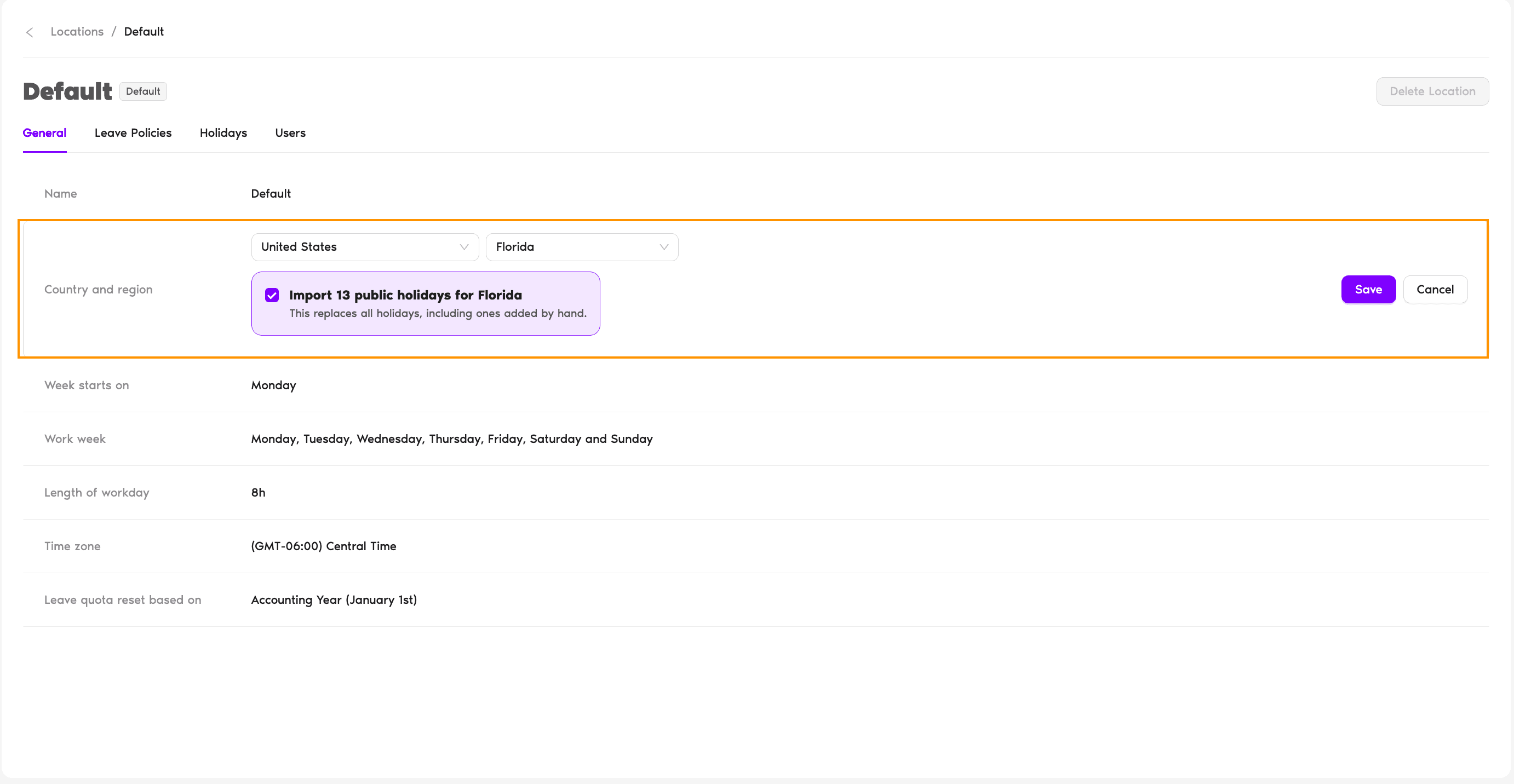Save the country and region changes
The image size is (1514, 784).
pos(1368,290)
